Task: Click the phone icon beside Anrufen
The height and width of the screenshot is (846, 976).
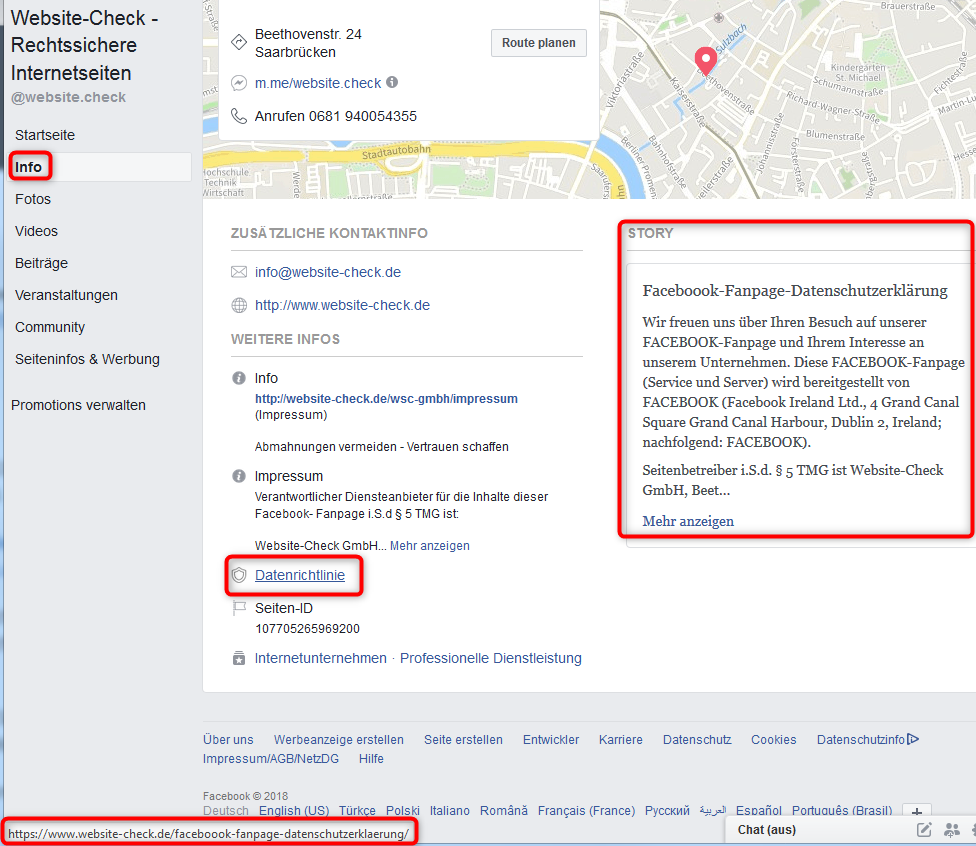Action: (x=239, y=116)
